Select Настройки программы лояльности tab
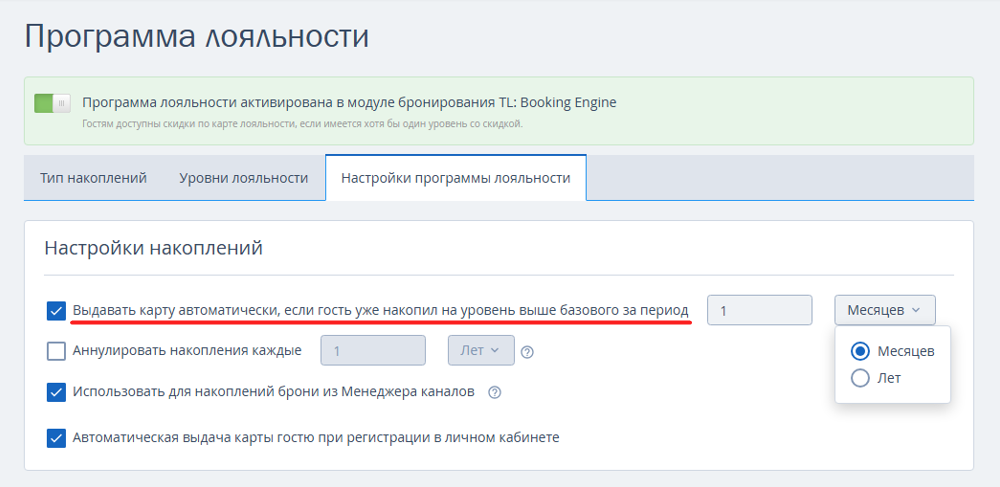 tap(455, 178)
